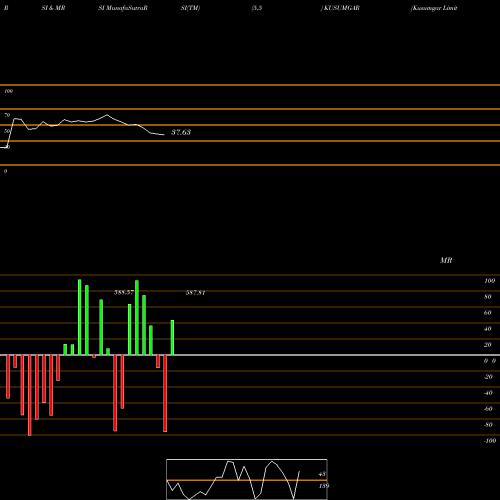The width and height of the screenshot is (500, 500).
Task: Click the '587.81' value label on bar chart
Action: [x=195, y=293]
